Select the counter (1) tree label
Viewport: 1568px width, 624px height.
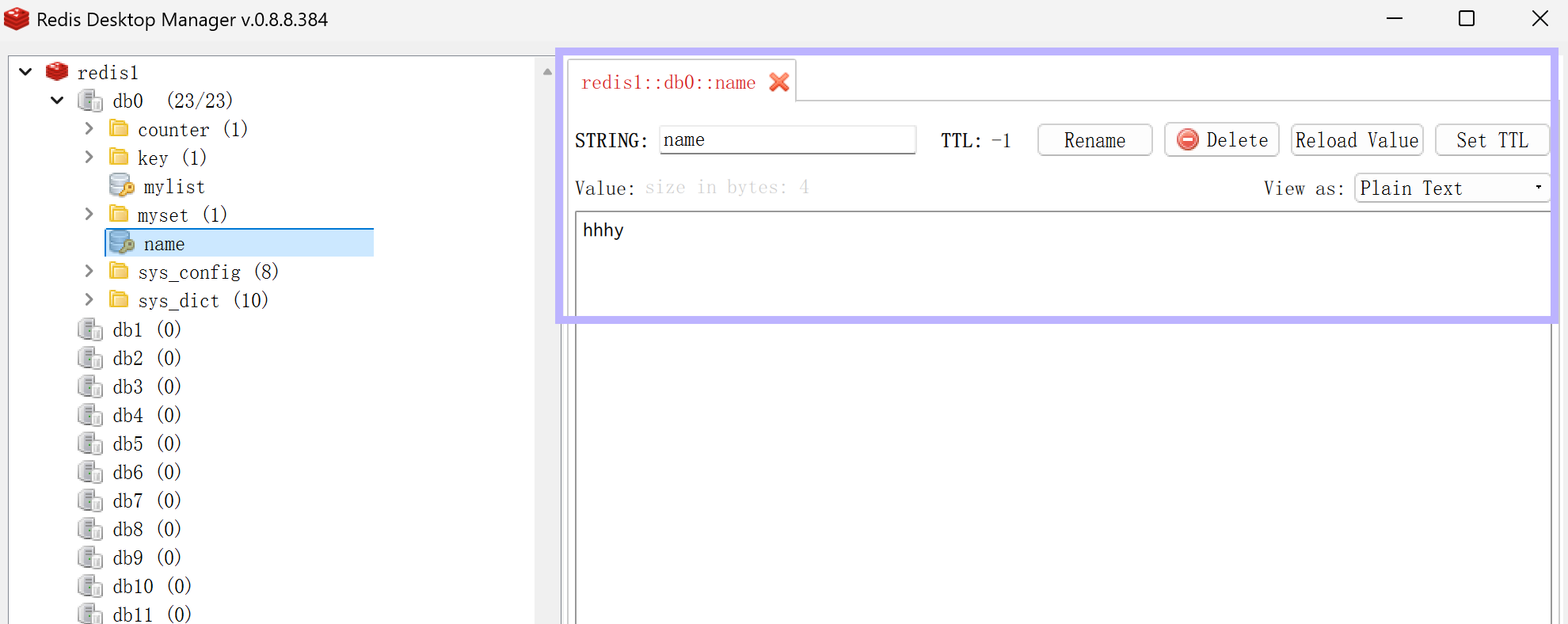(x=192, y=129)
